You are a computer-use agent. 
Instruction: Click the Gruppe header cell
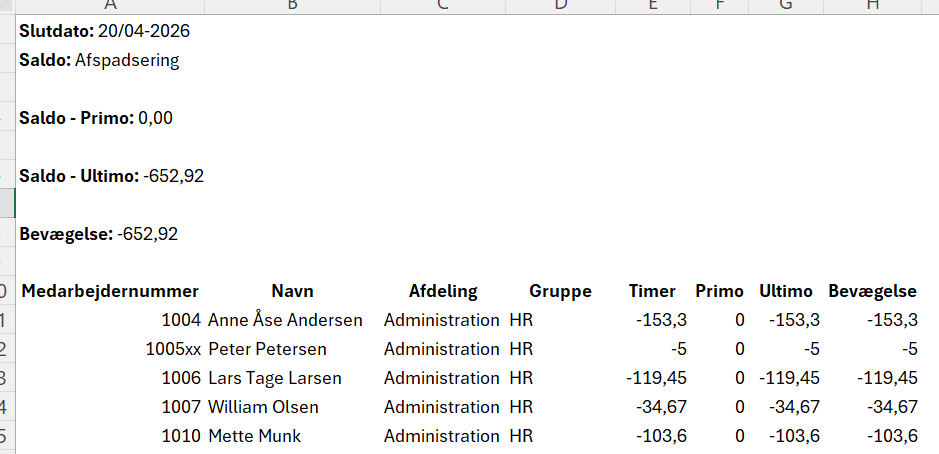point(560,292)
